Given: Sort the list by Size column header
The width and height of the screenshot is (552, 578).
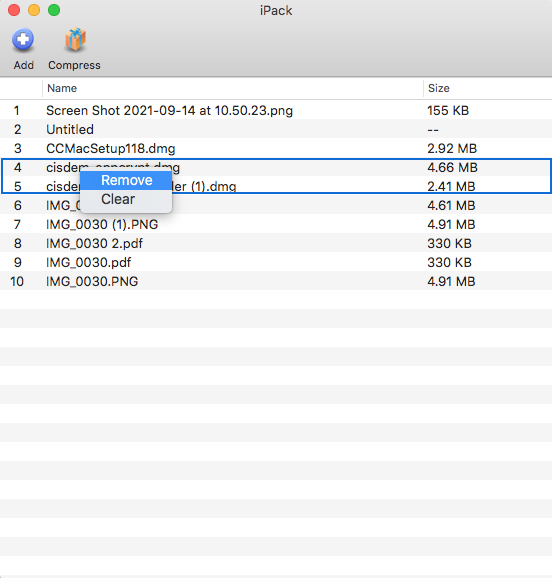Looking at the screenshot, I should point(438,88).
